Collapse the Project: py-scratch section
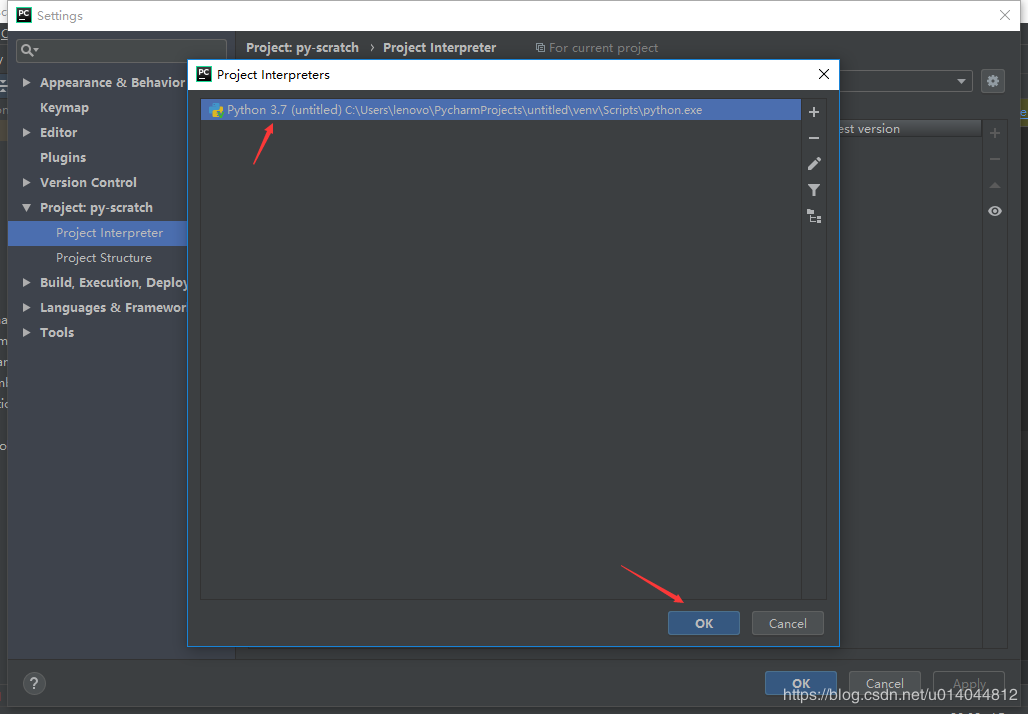 [x=26, y=208]
